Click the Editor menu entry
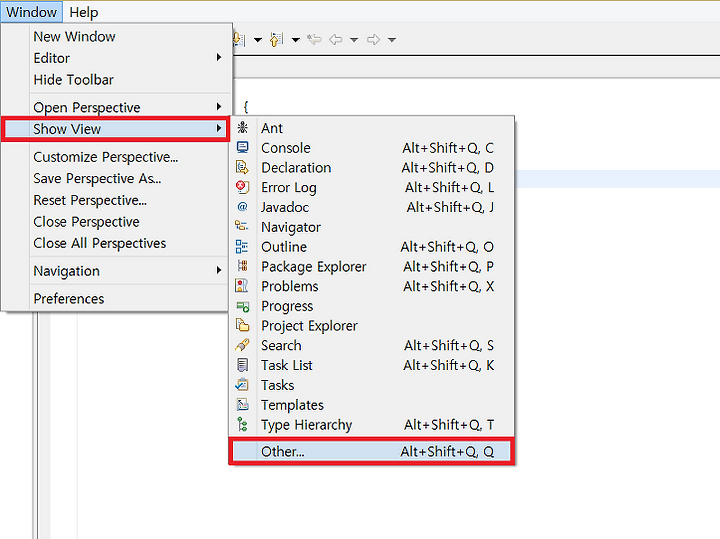This screenshot has height=539, width=720. pos(116,58)
